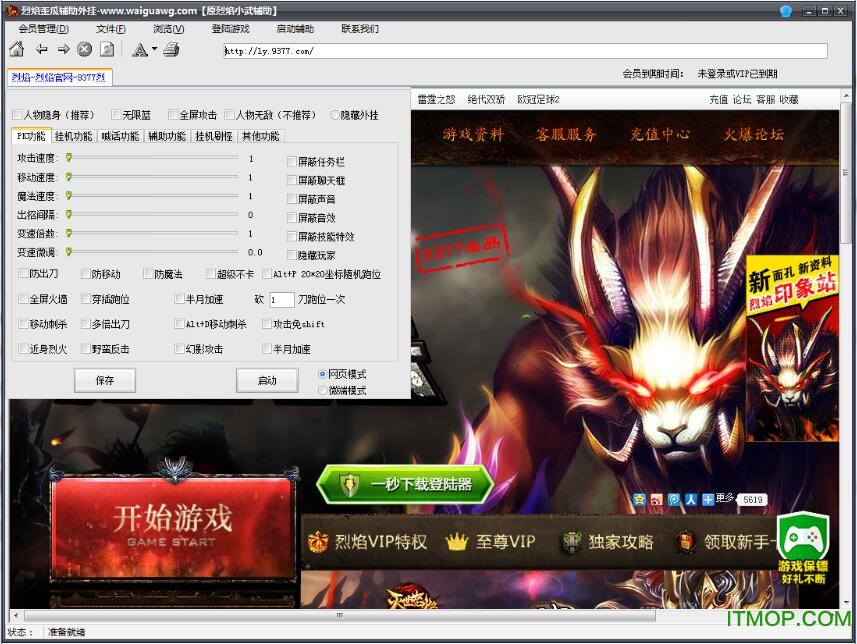Switch to the 喊话功能 tab
Viewport: 857px width, 644px height.
click(120, 136)
